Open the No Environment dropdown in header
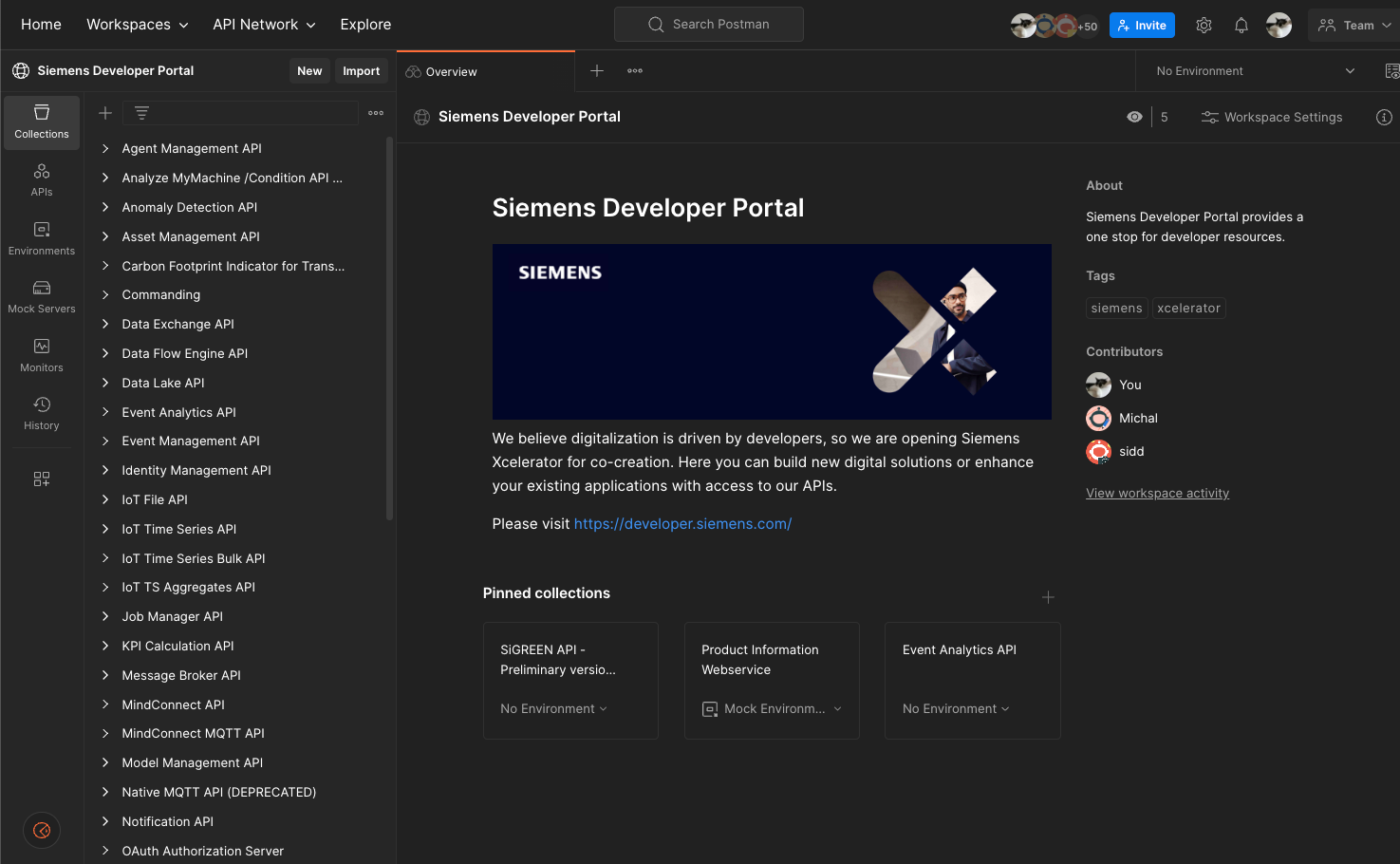 (1255, 71)
